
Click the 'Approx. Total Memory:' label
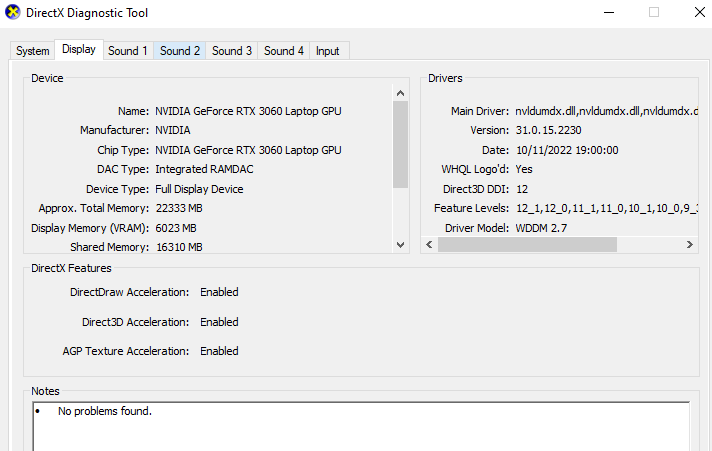tap(94, 208)
